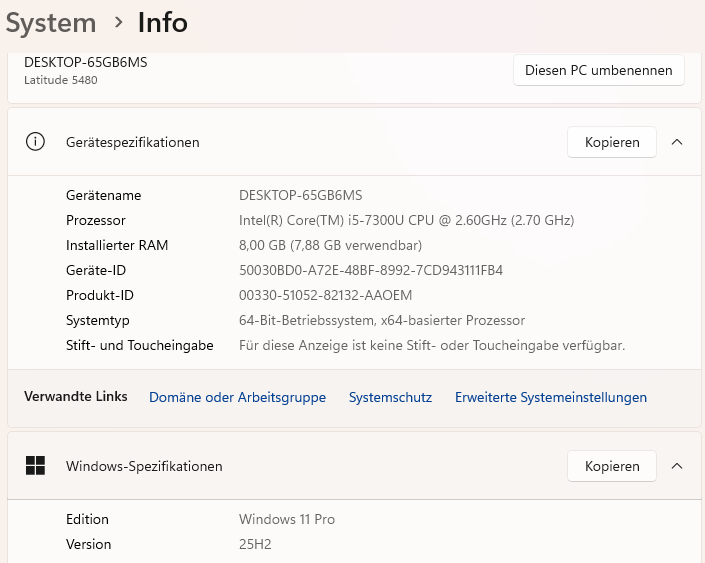Image resolution: width=705 pixels, height=563 pixels.
Task: Click the Geräte-ID value 50030BD0-A72E-48BF-8992-7CD943111FB4
Action: tap(371, 270)
